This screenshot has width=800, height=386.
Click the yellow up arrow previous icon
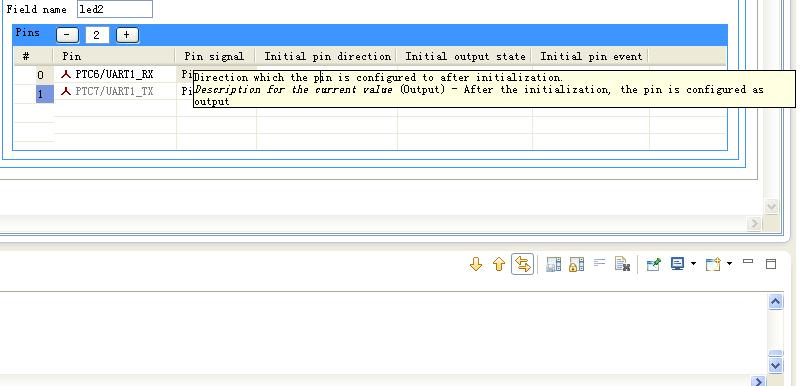499,264
